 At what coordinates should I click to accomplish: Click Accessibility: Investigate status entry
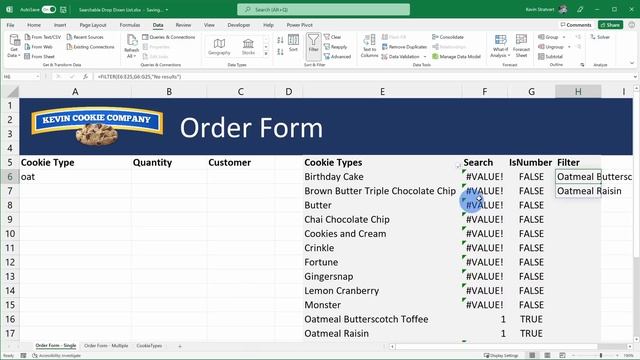pos(57,356)
